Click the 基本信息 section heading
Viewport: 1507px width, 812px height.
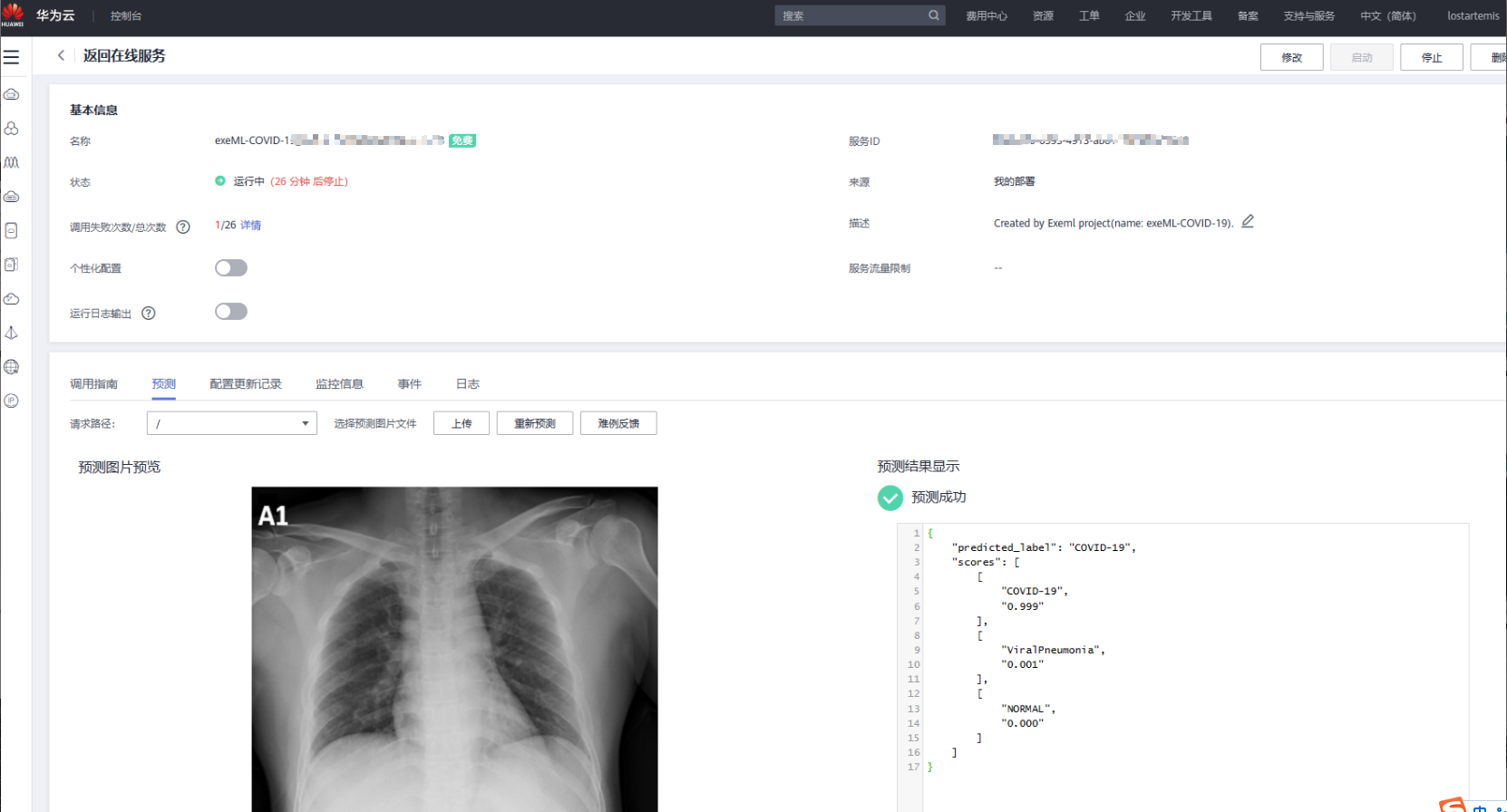93,110
